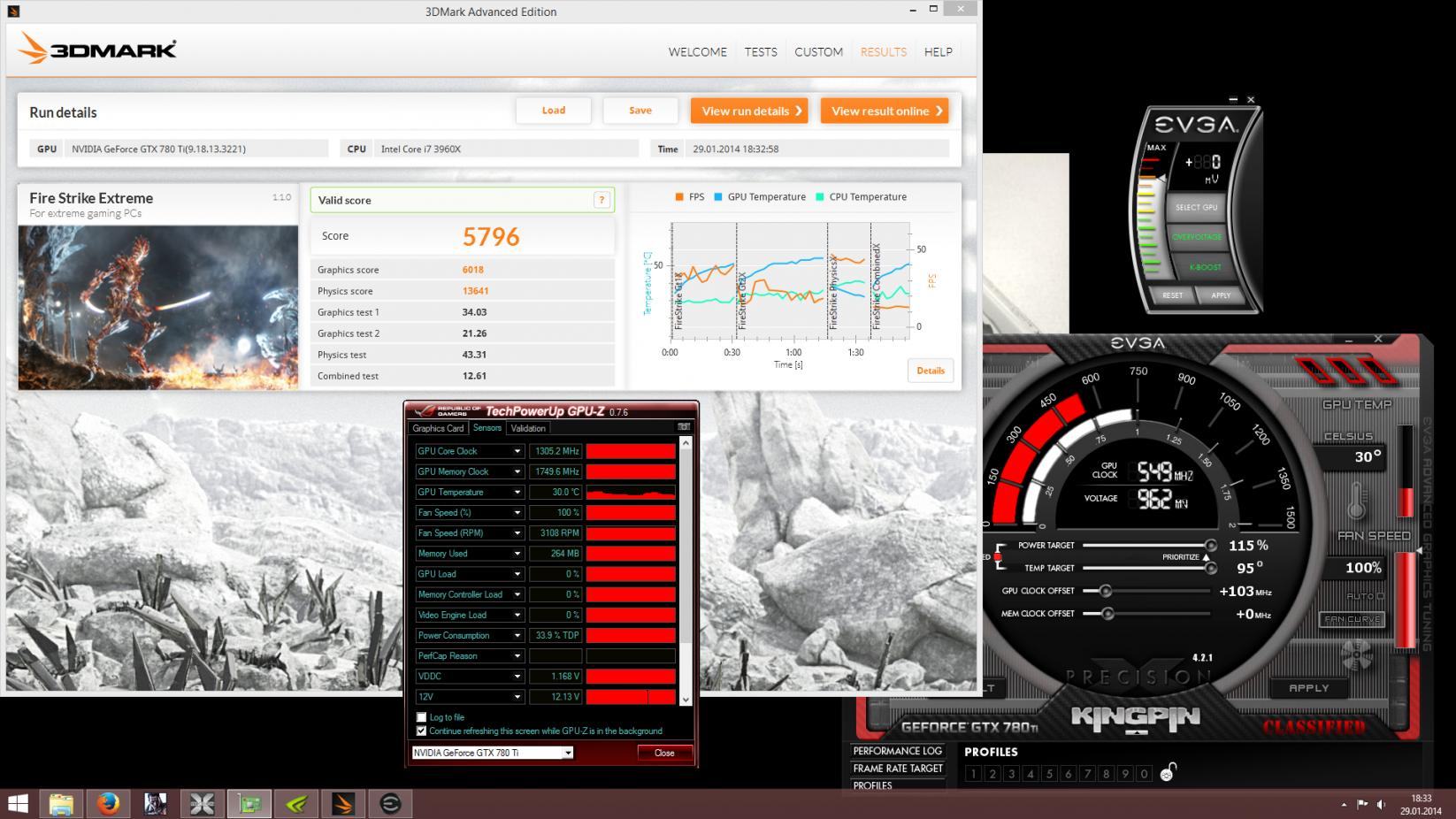
Task: Open the valid score help question mark
Action: coord(602,200)
